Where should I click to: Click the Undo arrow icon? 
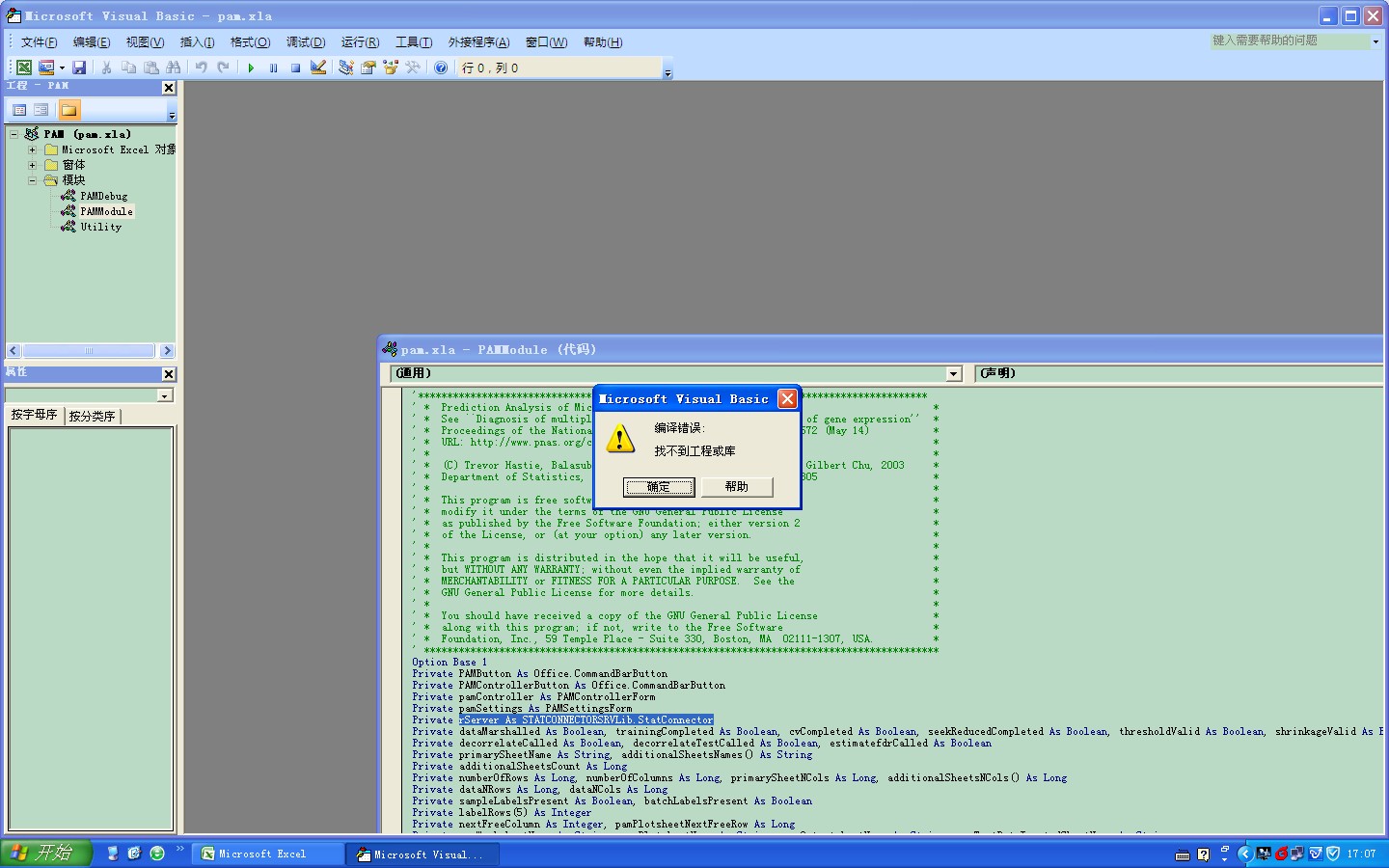pos(201,68)
